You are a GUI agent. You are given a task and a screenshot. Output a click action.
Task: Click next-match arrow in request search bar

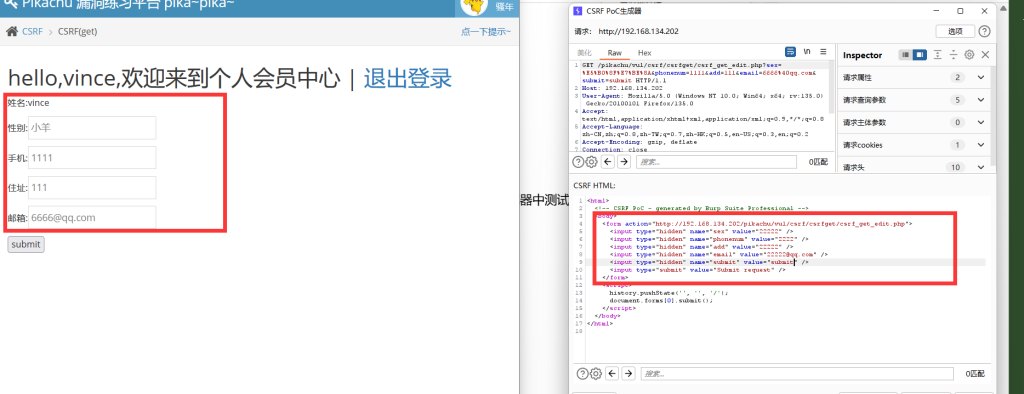(624, 162)
